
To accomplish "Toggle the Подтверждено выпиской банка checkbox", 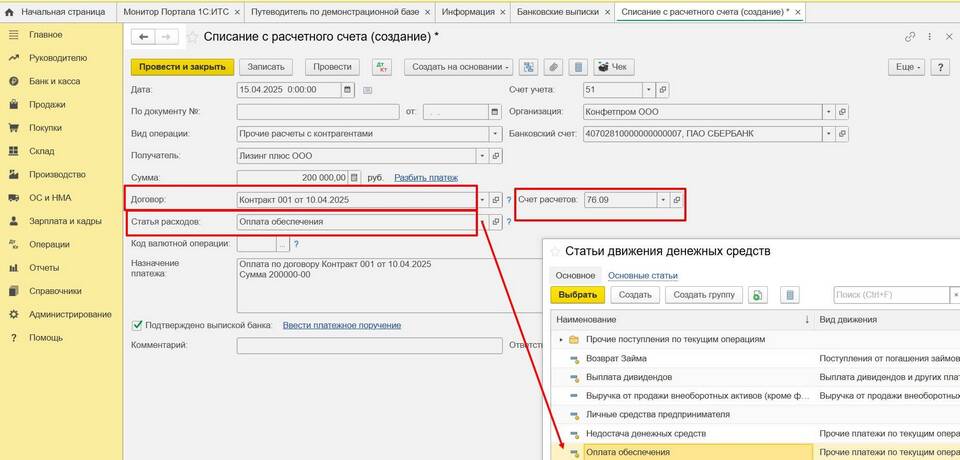I will 137,325.
